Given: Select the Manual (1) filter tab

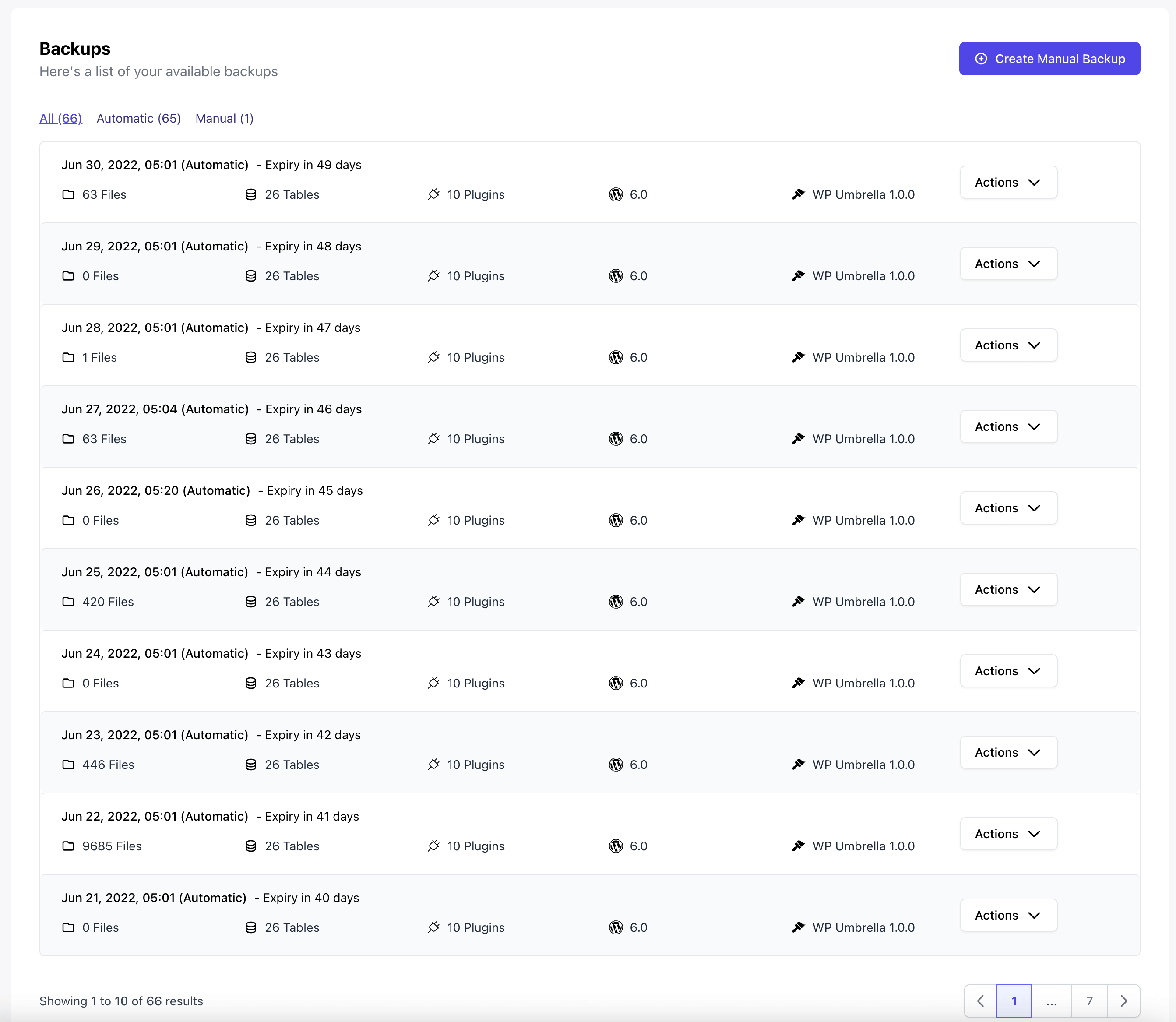Looking at the screenshot, I should pos(224,118).
